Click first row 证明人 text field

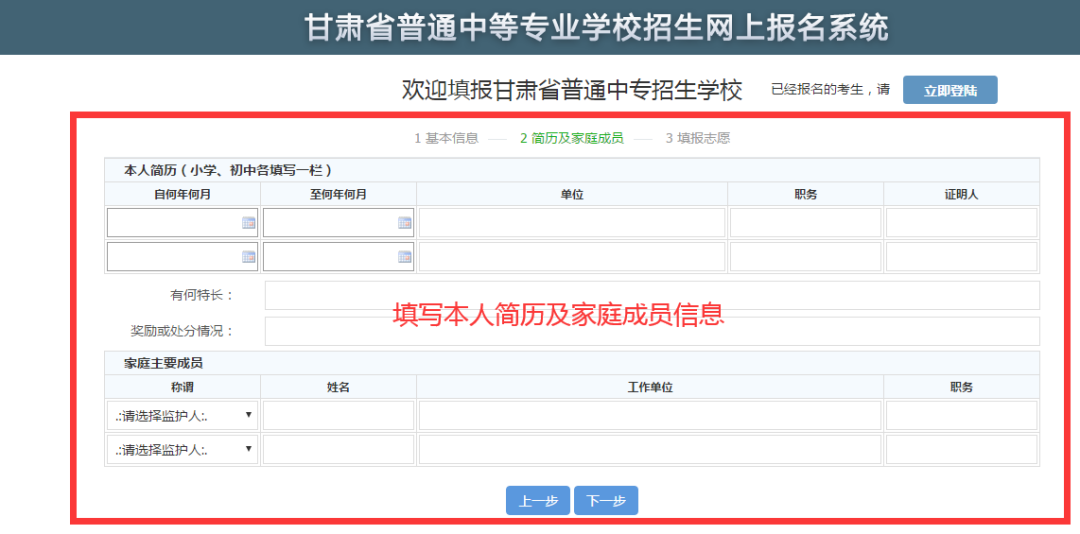click(x=961, y=223)
